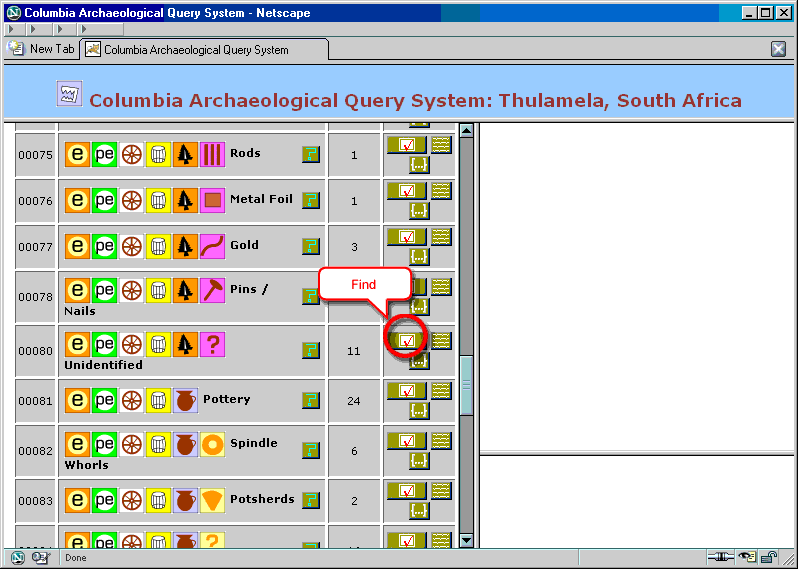Check the find box for Pottery row
The width and height of the screenshot is (798, 569).
tap(407, 391)
